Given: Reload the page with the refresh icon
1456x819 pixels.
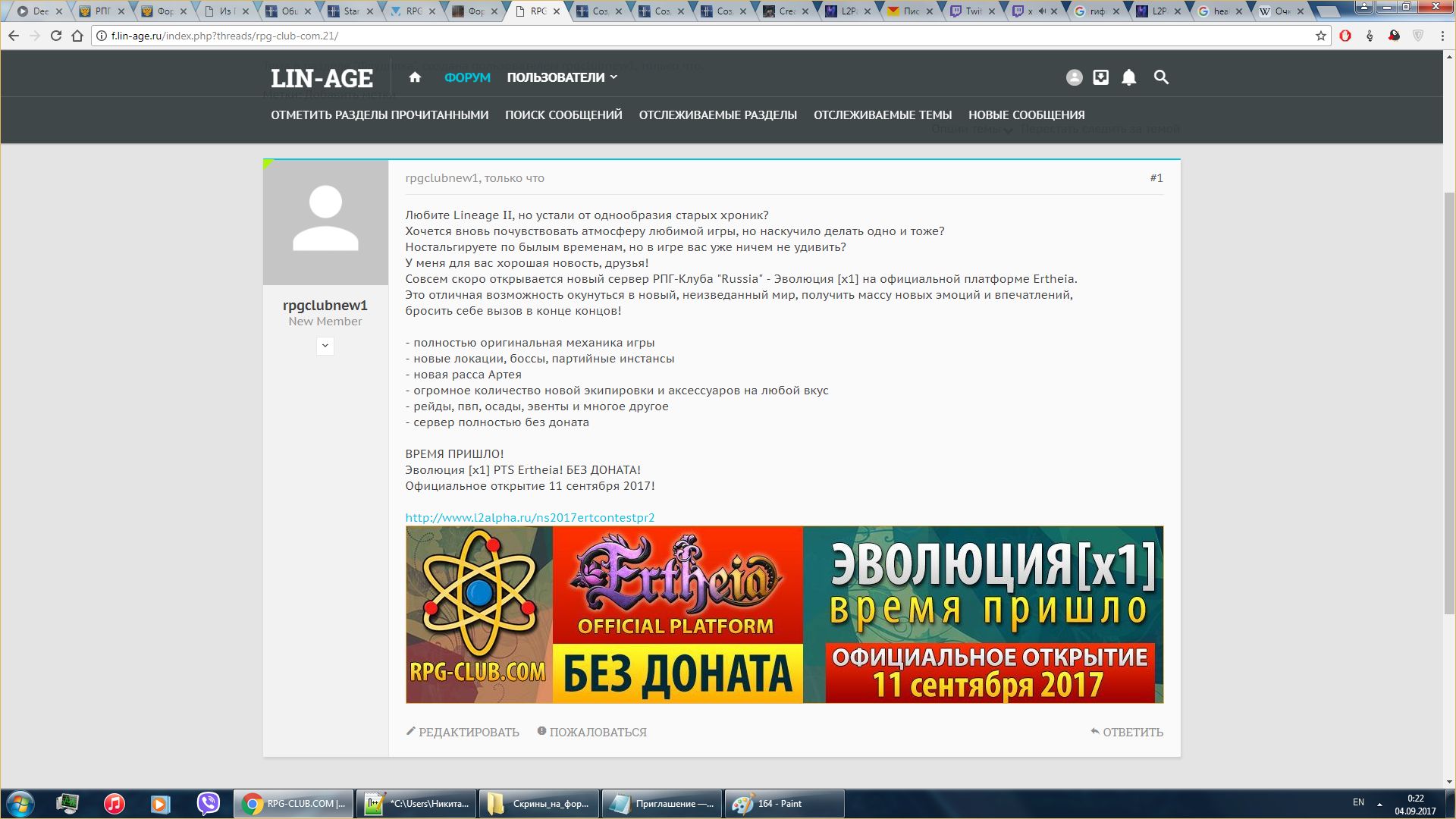Looking at the screenshot, I should click(x=56, y=36).
